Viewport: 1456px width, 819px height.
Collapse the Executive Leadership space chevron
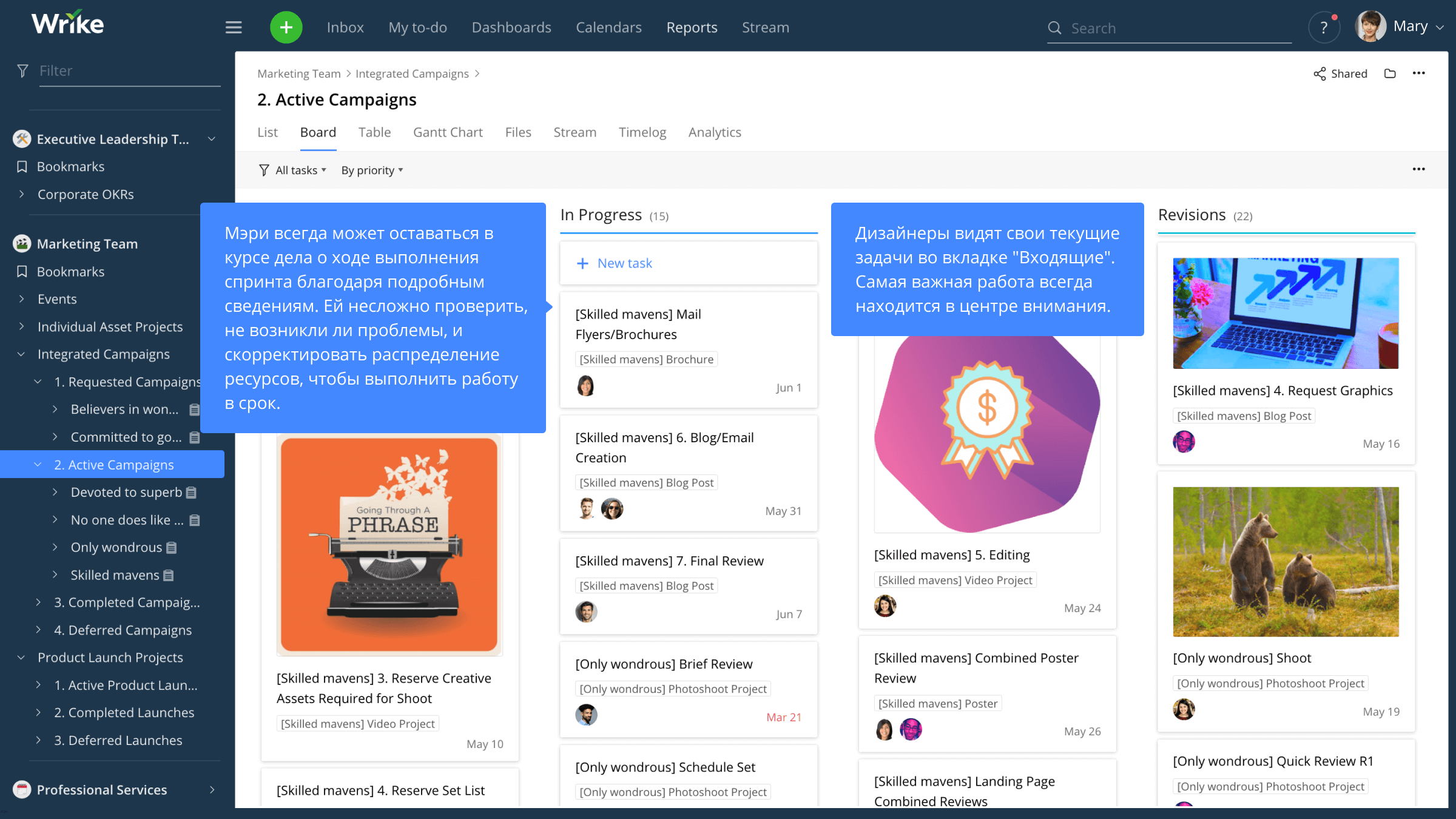[x=212, y=139]
